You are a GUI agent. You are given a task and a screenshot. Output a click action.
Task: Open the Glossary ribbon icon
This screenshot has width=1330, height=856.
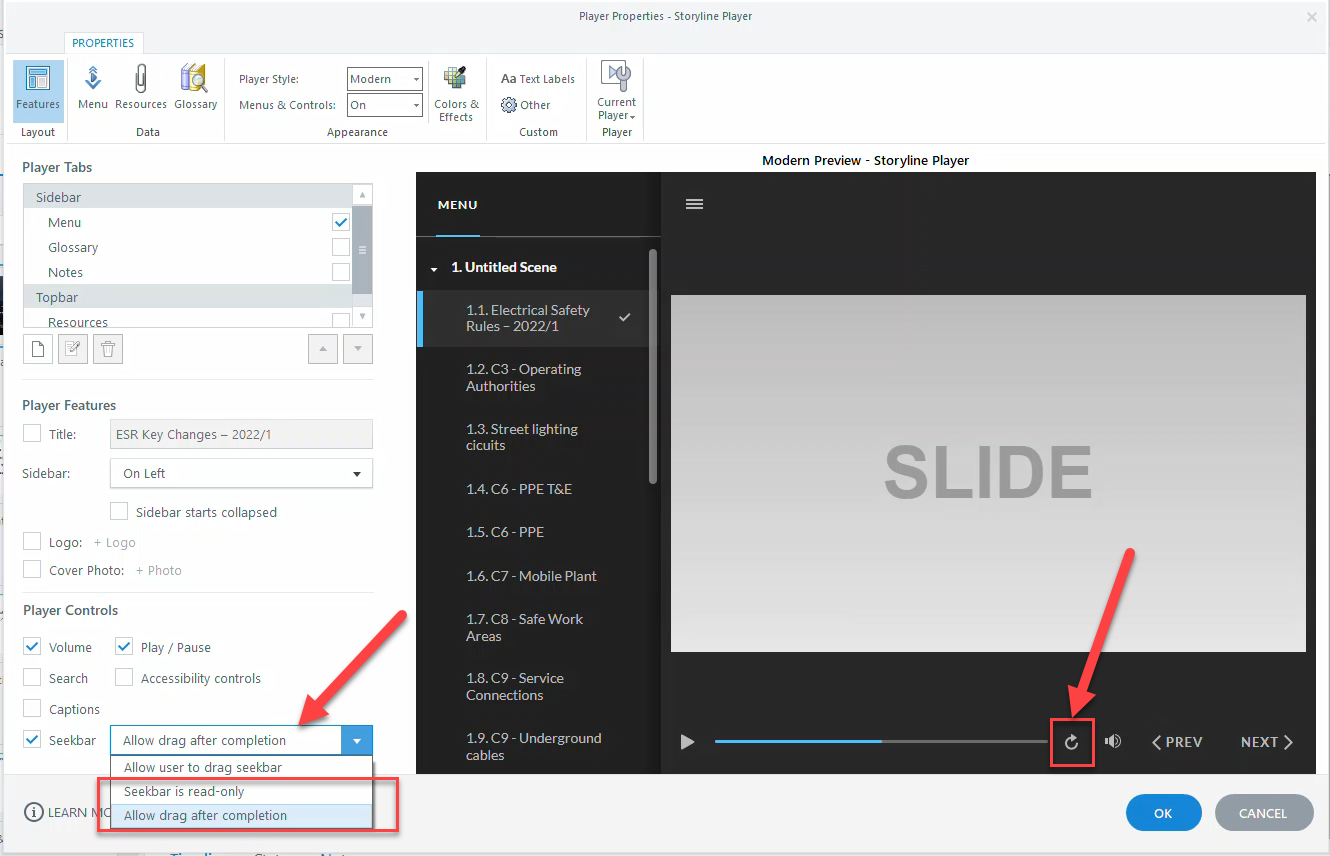coord(195,88)
